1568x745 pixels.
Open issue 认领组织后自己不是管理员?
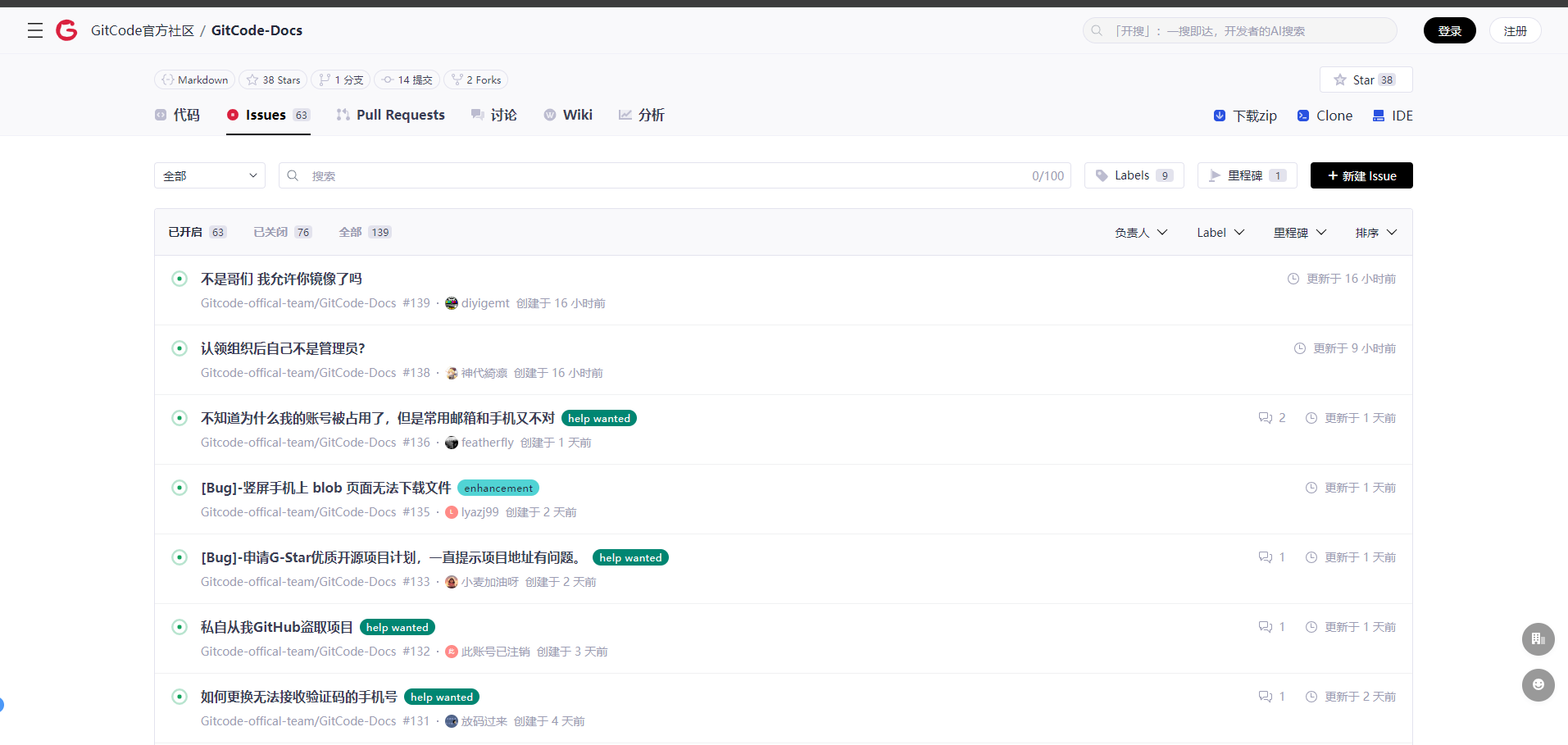tap(283, 348)
